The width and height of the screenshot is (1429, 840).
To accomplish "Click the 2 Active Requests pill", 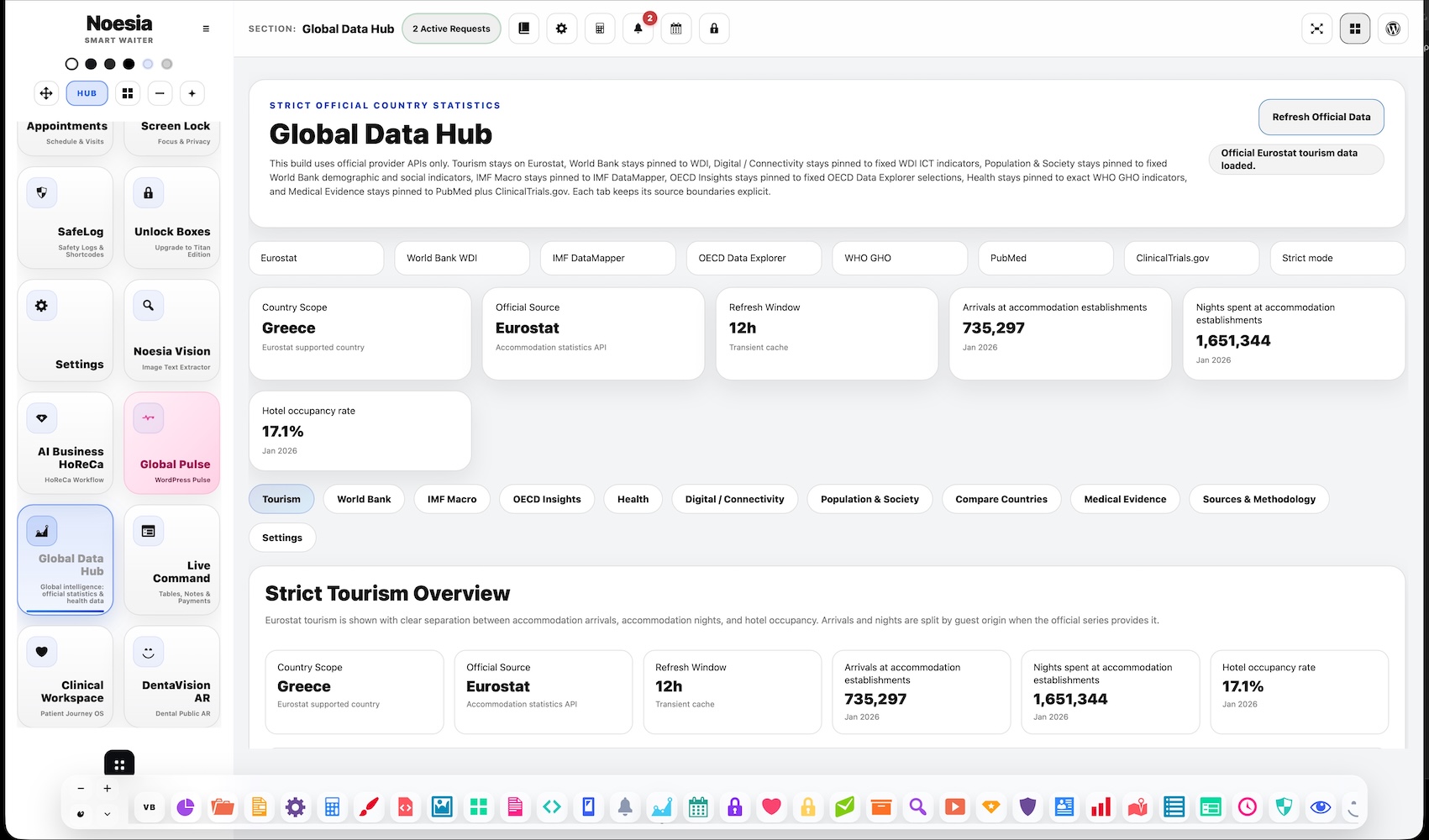I will point(451,29).
